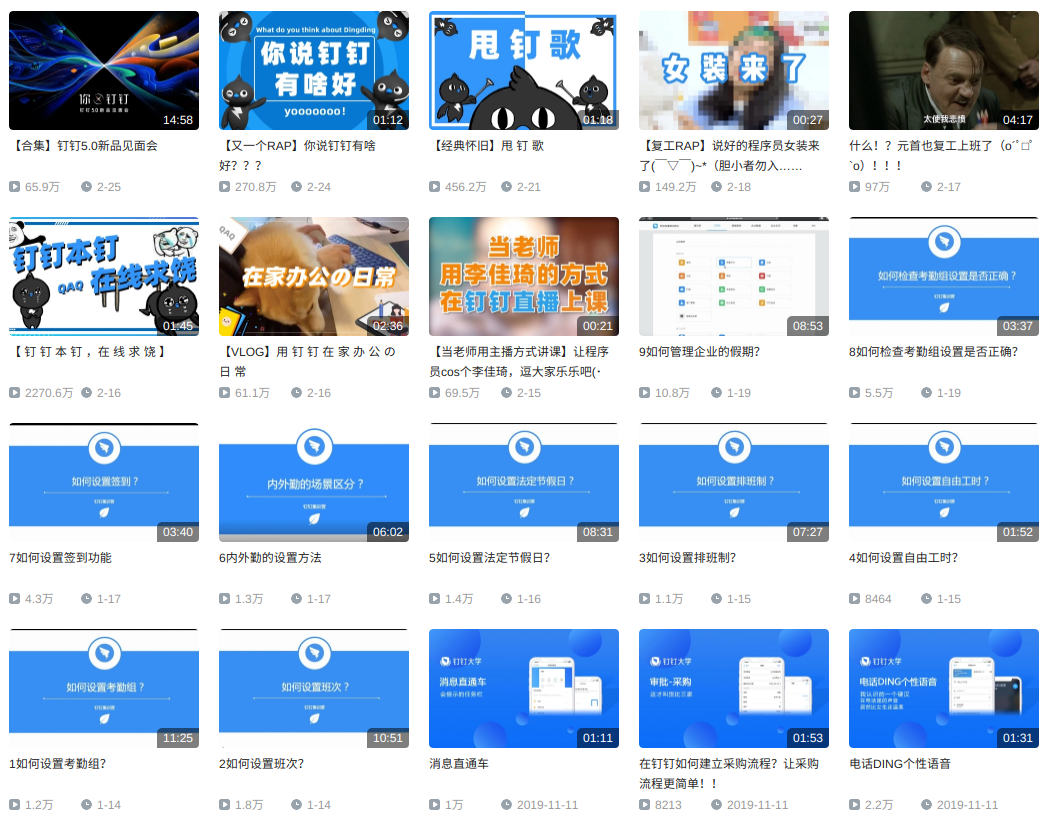Click play-count icon beside 2.2万
Viewport: 1048px width, 837px height.
tap(854, 804)
